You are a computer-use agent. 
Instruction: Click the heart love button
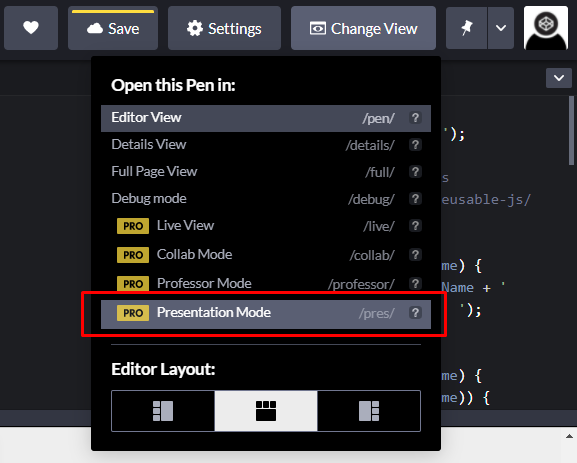coord(31,28)
